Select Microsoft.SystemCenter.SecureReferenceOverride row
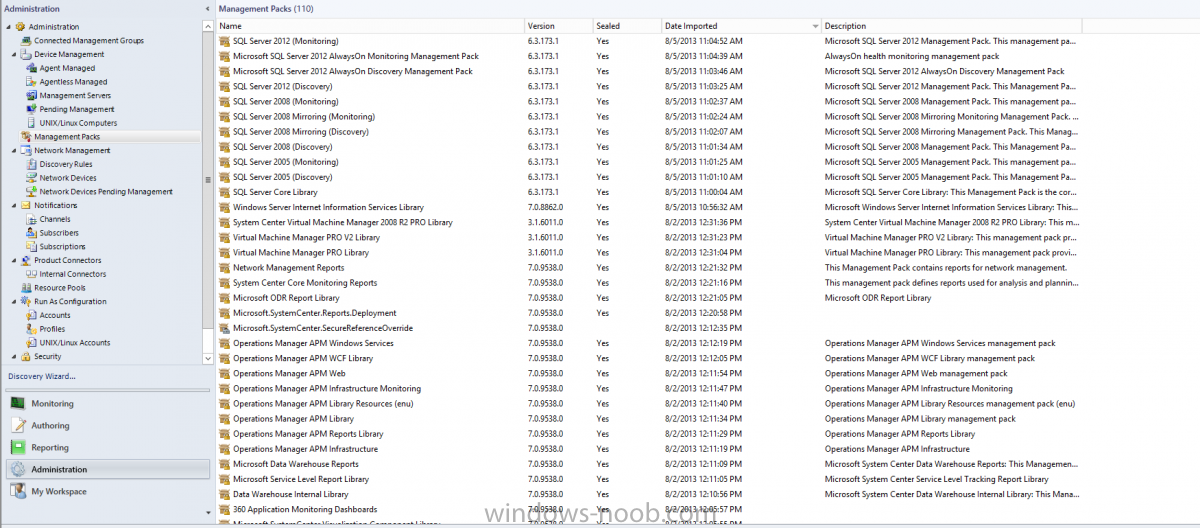The width and height of the screenshot is (1200, 528). [648, 328]
